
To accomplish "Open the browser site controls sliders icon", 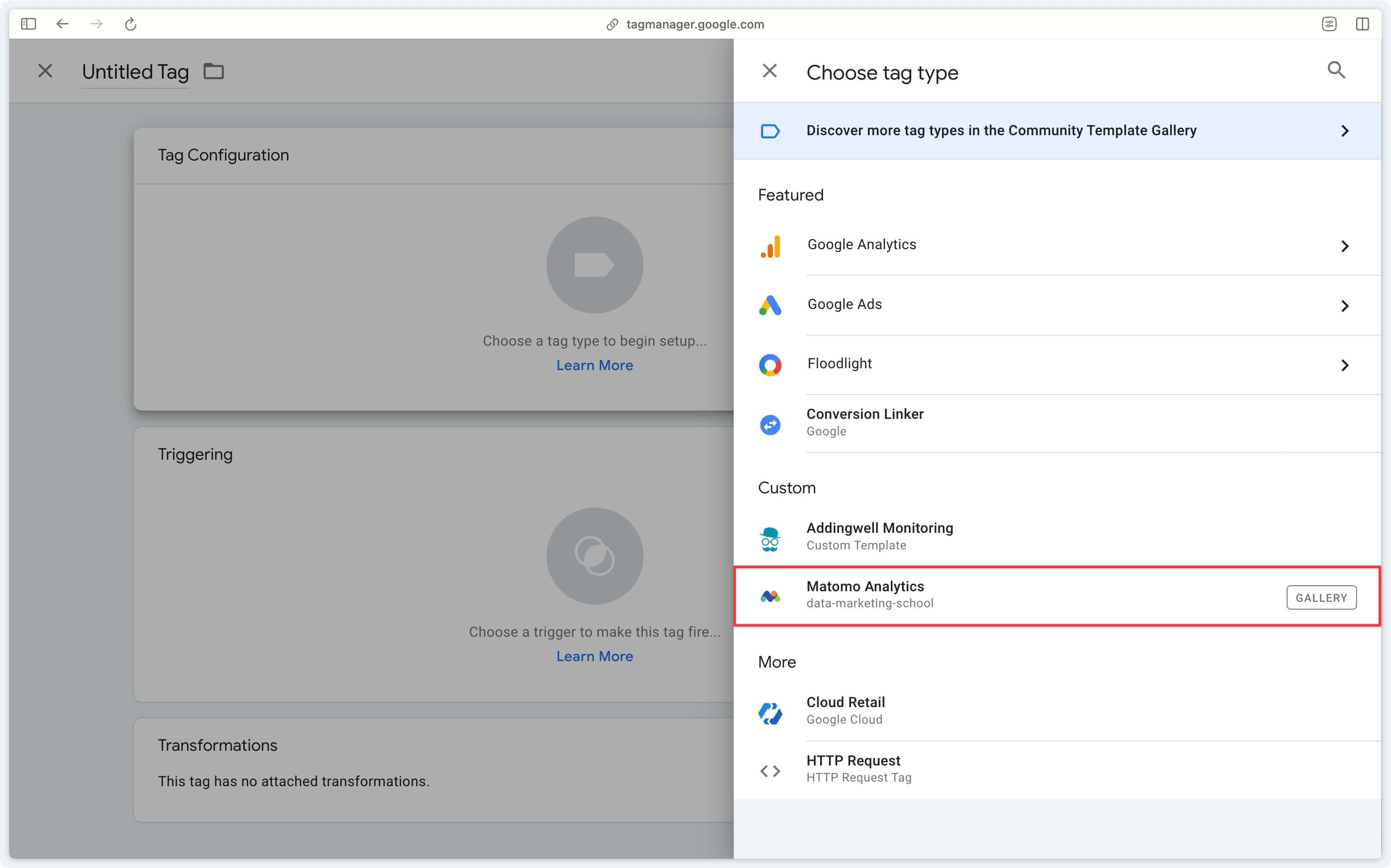I will point(1329,23).
